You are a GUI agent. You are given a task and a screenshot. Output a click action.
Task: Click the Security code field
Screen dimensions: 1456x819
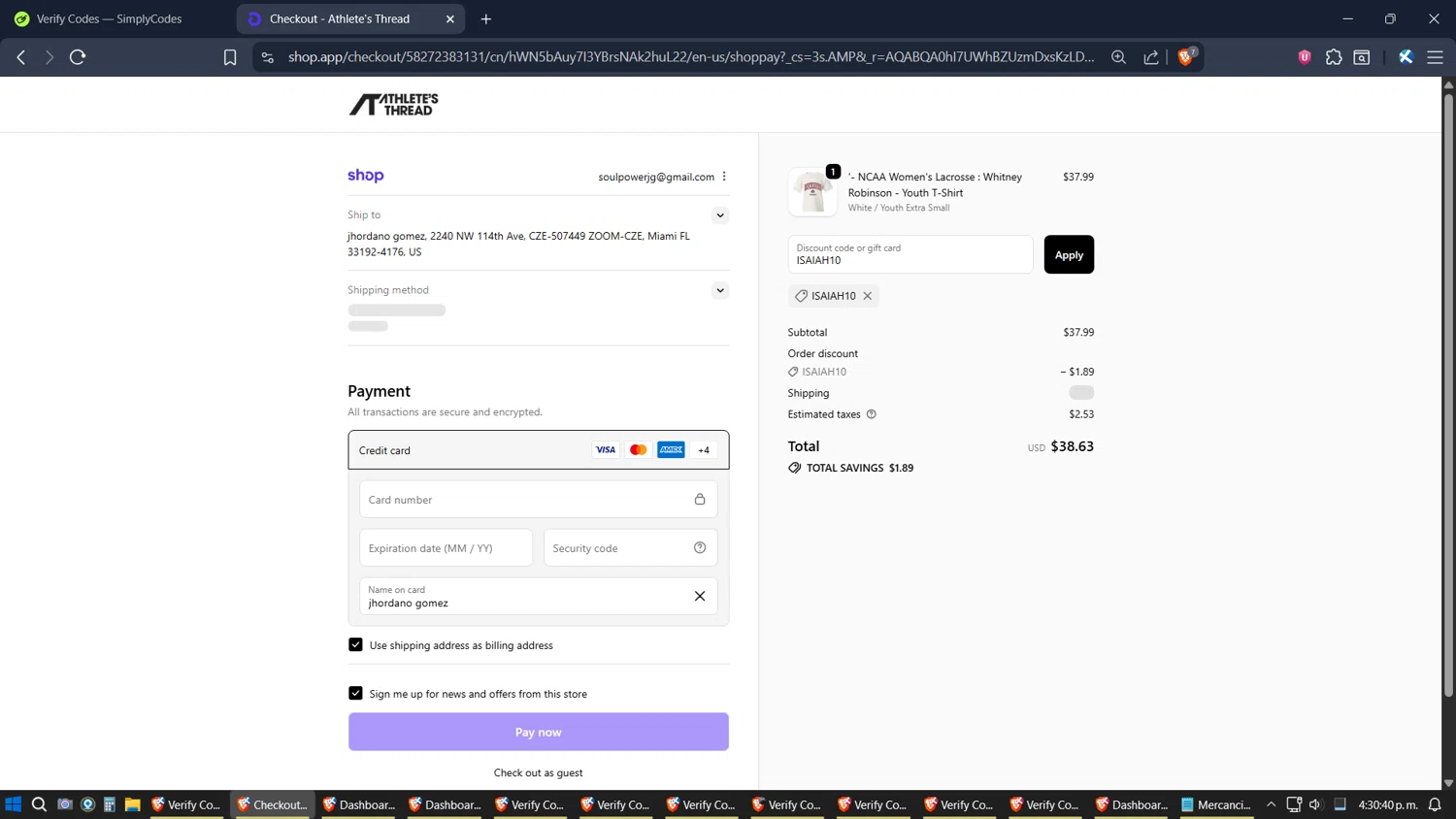[631, 548]
